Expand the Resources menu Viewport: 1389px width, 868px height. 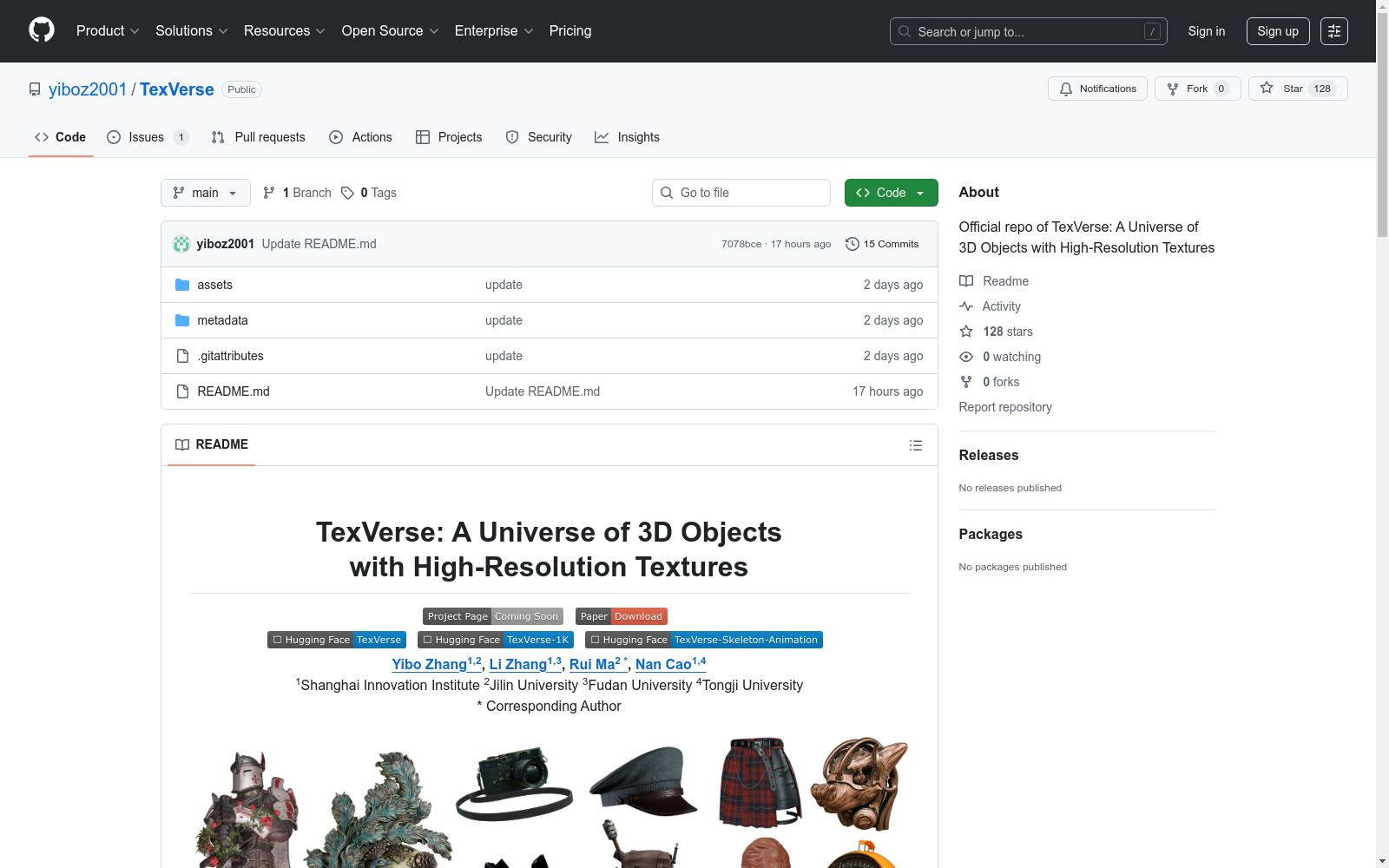coord(284,31)
